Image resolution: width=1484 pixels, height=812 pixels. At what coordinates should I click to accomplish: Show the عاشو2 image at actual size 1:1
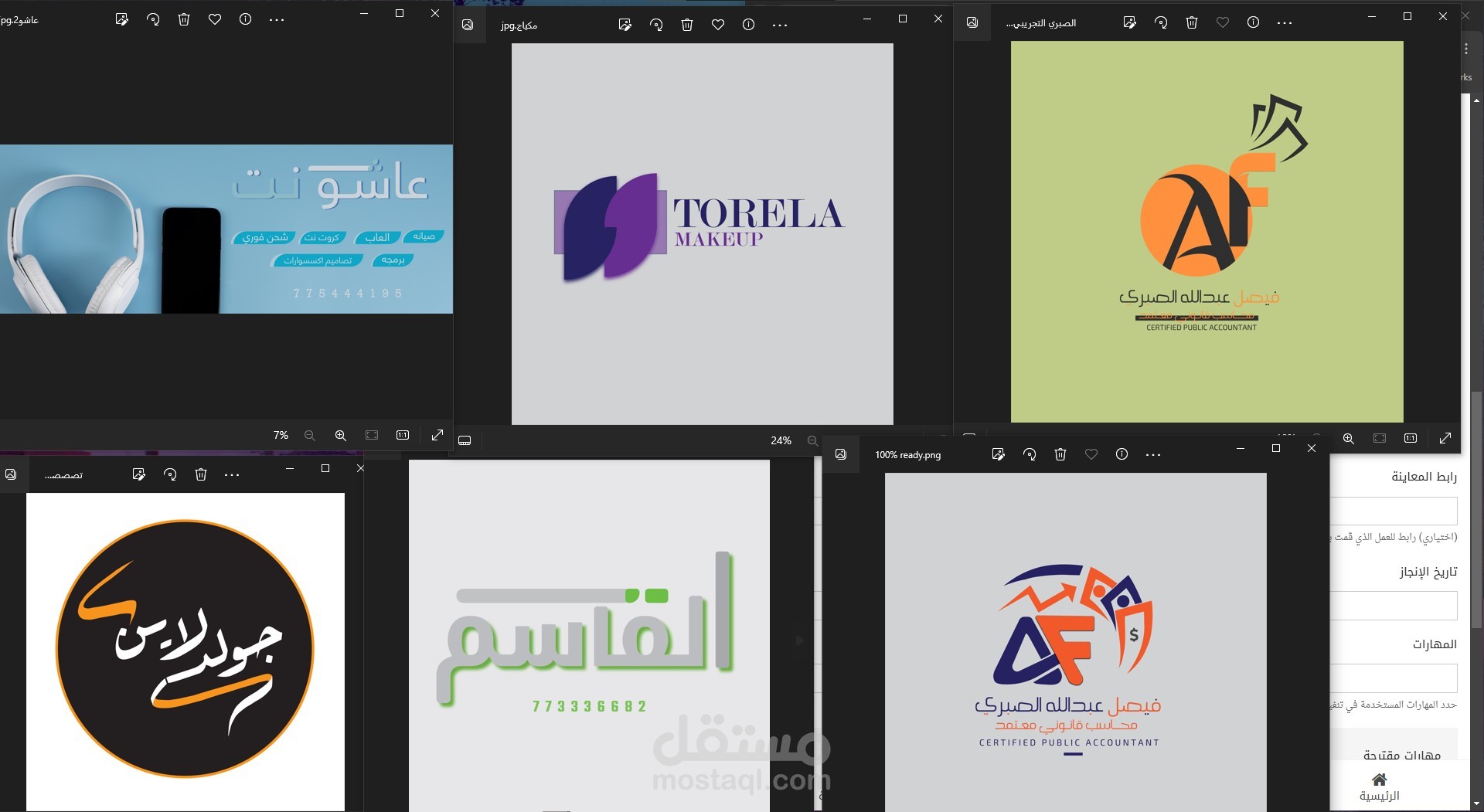click(x=403, y=436)
